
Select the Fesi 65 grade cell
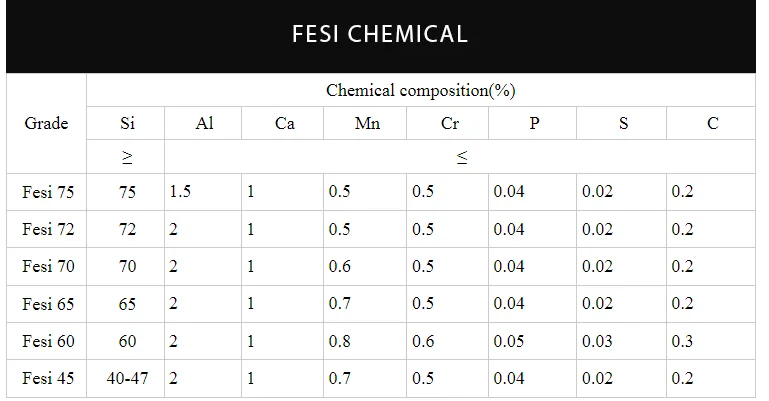tap(47, 304)
